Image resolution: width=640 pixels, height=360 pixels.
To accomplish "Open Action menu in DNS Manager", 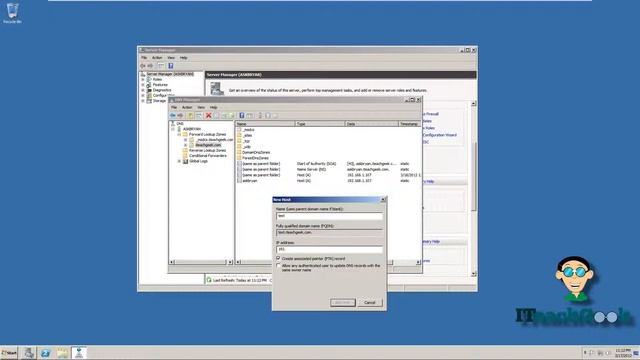I will (187, 107).
